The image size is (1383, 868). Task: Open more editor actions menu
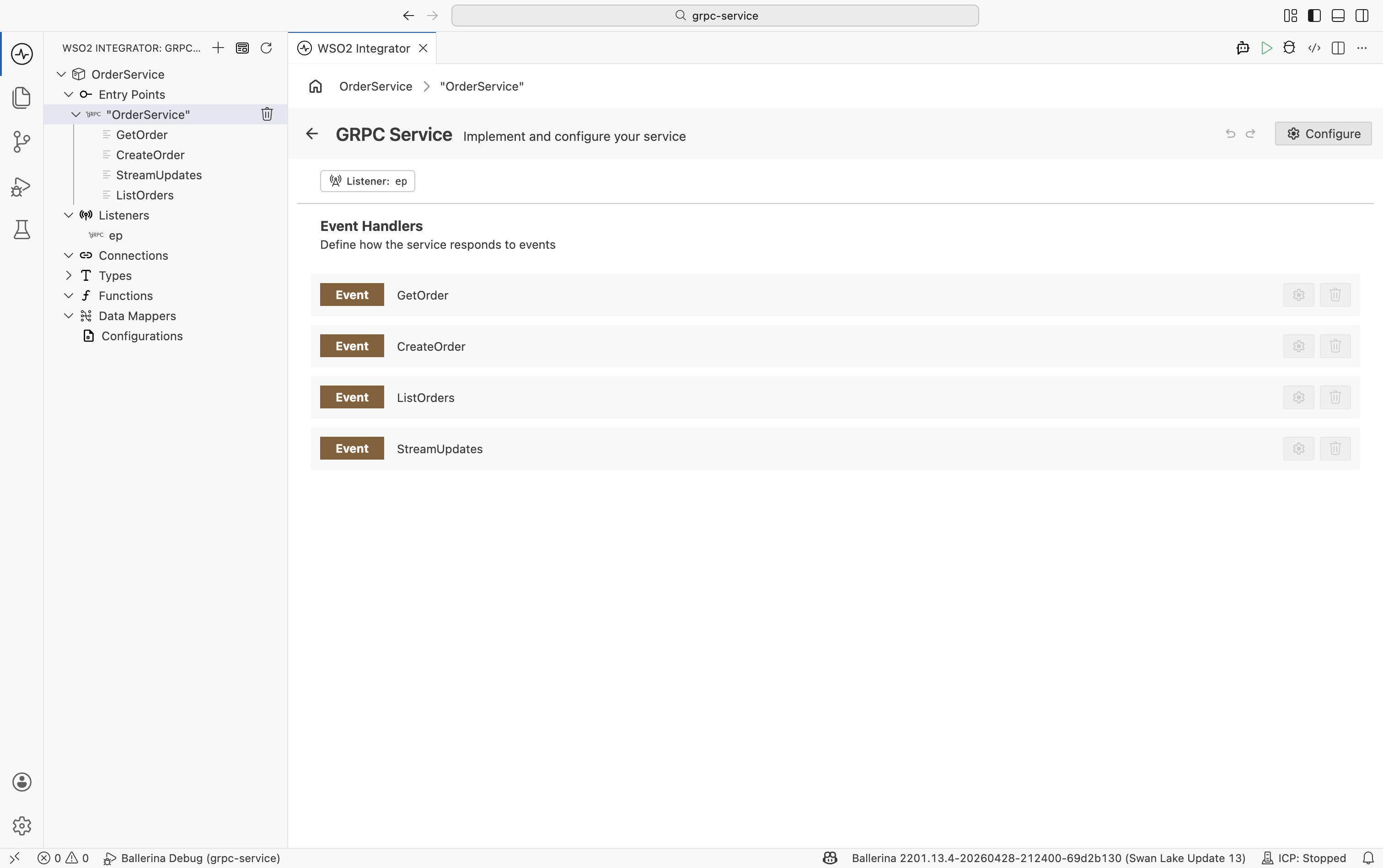pos(1362,48)
